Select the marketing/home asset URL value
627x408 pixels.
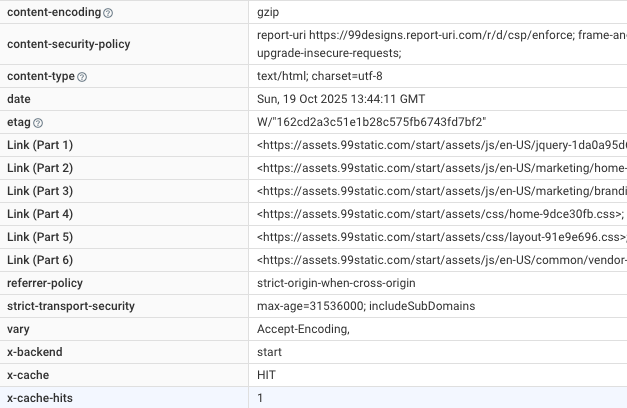[x=441, y=168]
